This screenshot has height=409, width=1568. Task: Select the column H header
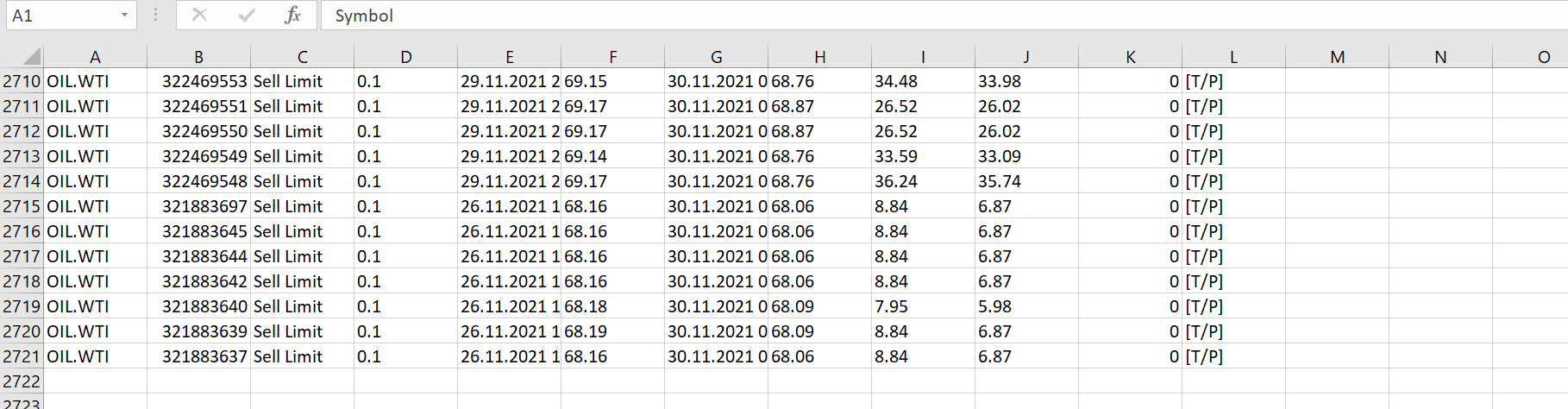tap(819, 57)
